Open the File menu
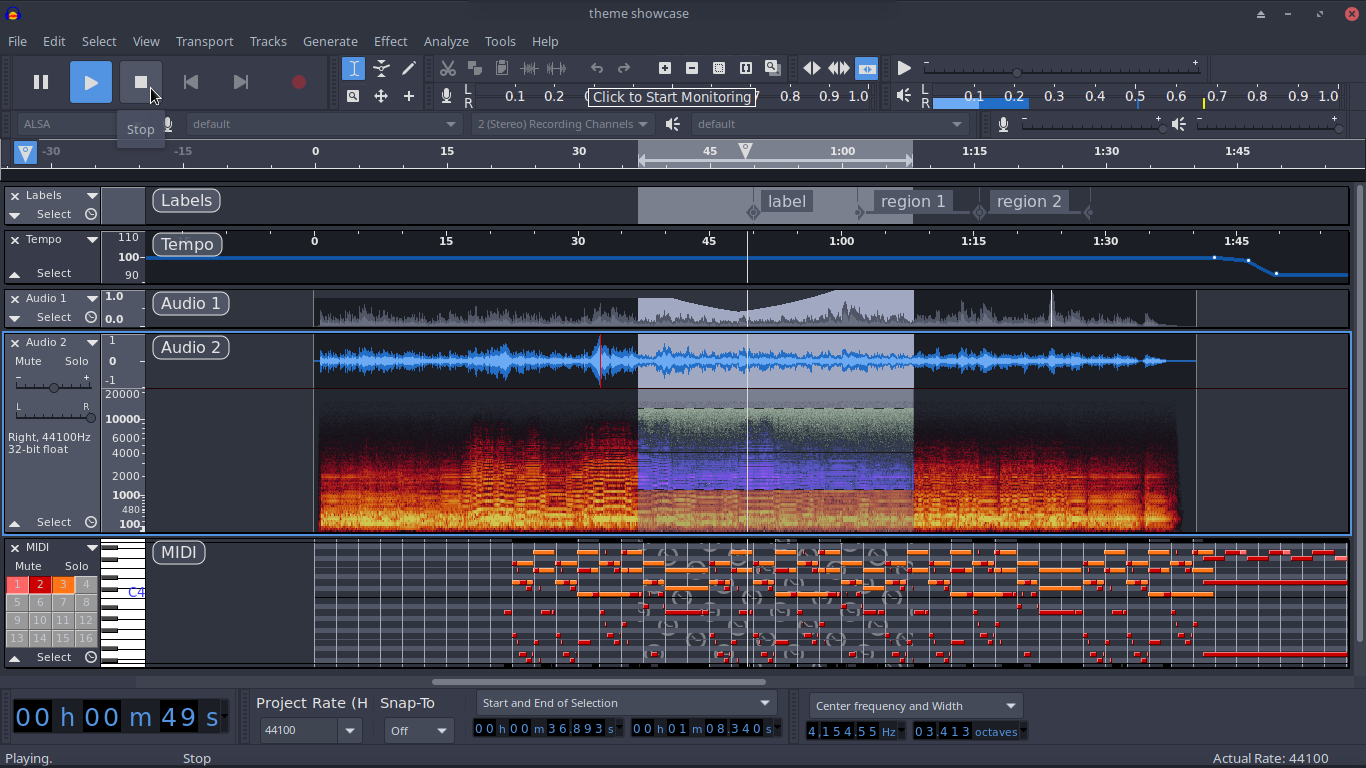This screenshot has height=768, width=1366. click(18, 41)
